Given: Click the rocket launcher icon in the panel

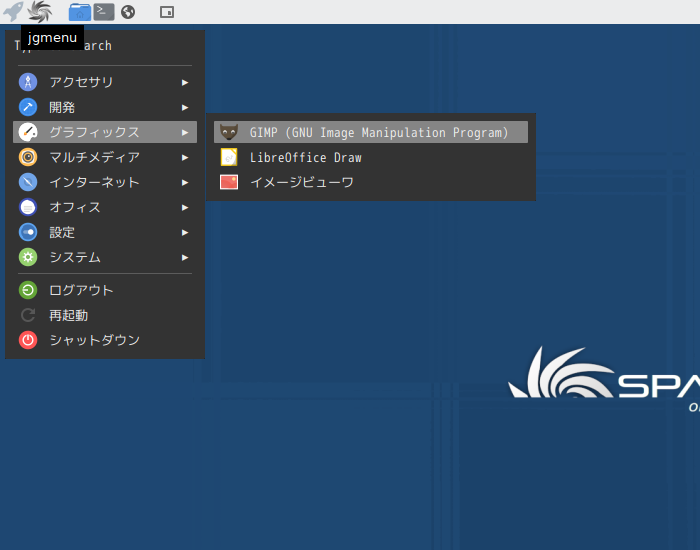Looking at the screenshot, I should coord(13,11).
